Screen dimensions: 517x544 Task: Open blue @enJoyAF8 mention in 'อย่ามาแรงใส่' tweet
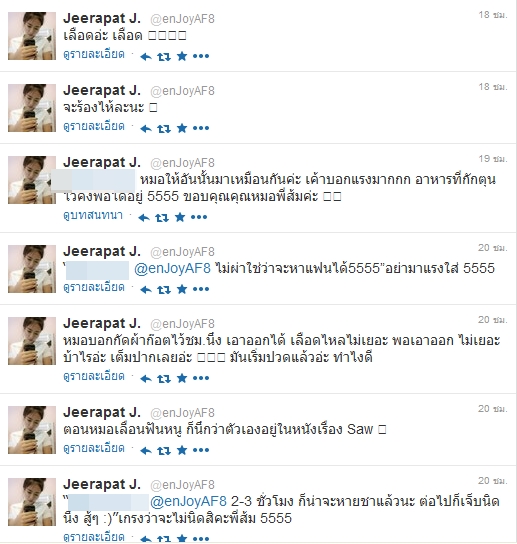(172, 269)
